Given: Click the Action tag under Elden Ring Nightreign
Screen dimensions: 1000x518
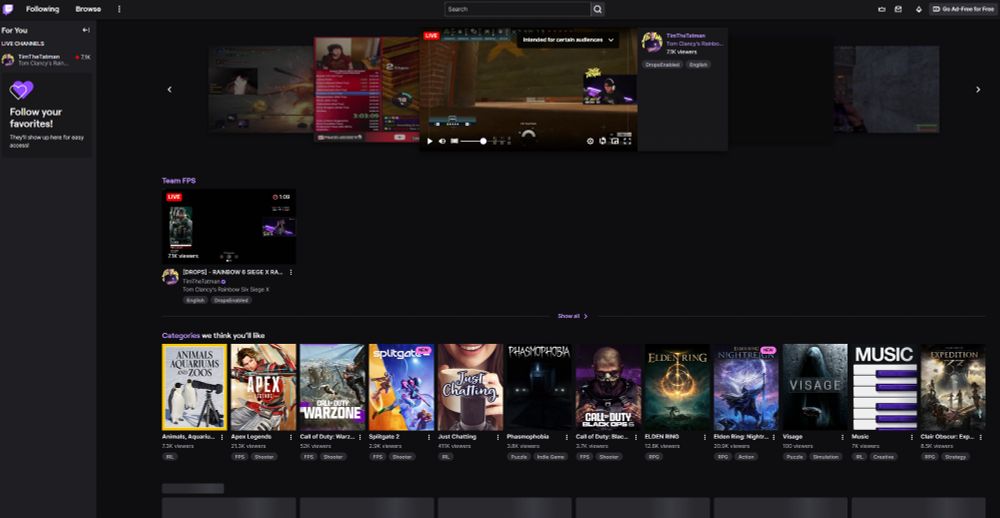Looking at the screenshot, I should point(746,457).
